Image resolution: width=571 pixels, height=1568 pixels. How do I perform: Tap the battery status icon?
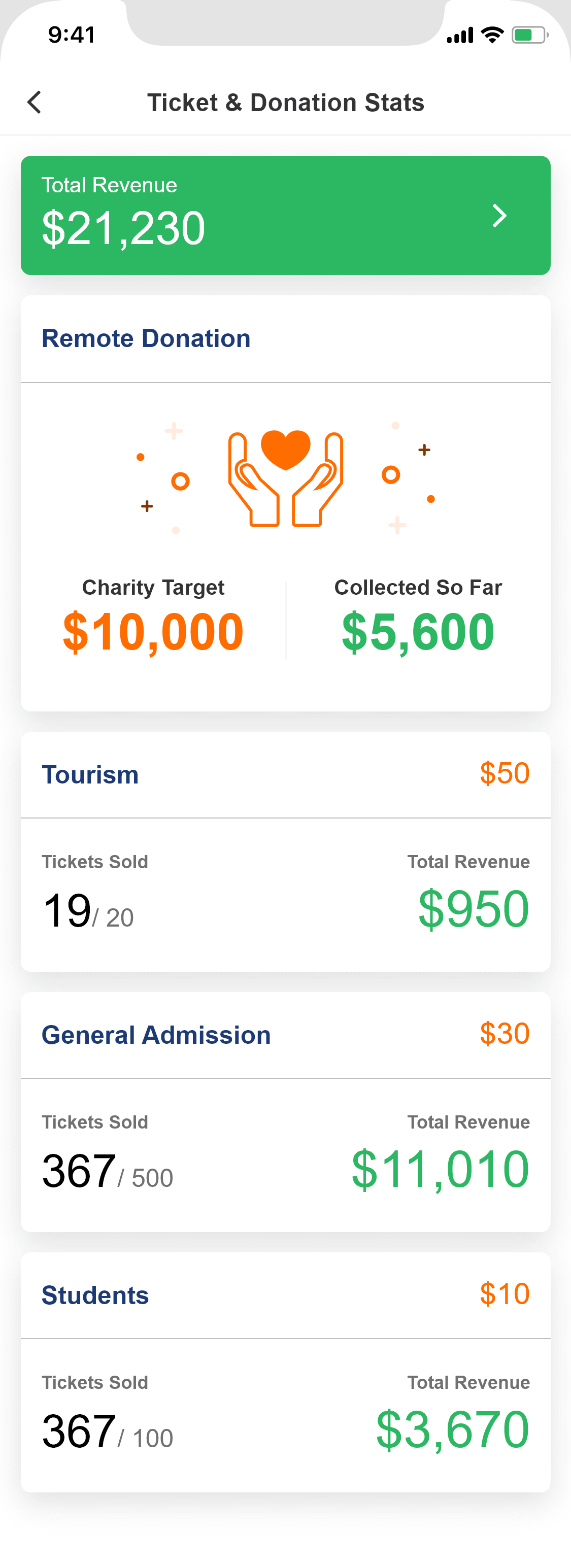pyautogui.click(x=530, y=35)
